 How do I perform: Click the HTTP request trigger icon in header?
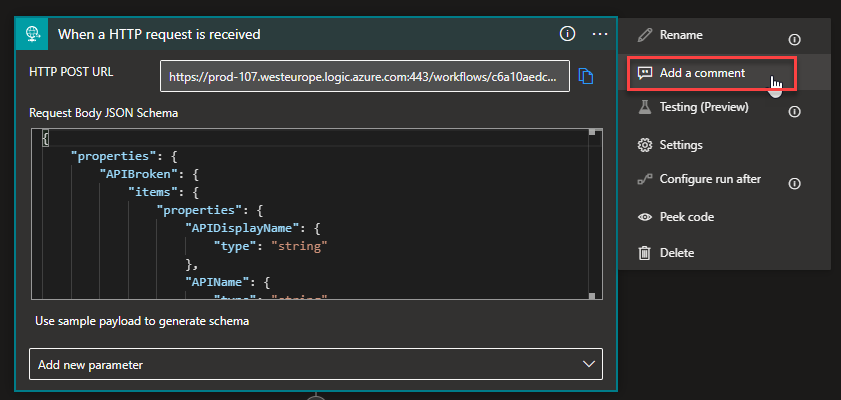pos(34,34)
